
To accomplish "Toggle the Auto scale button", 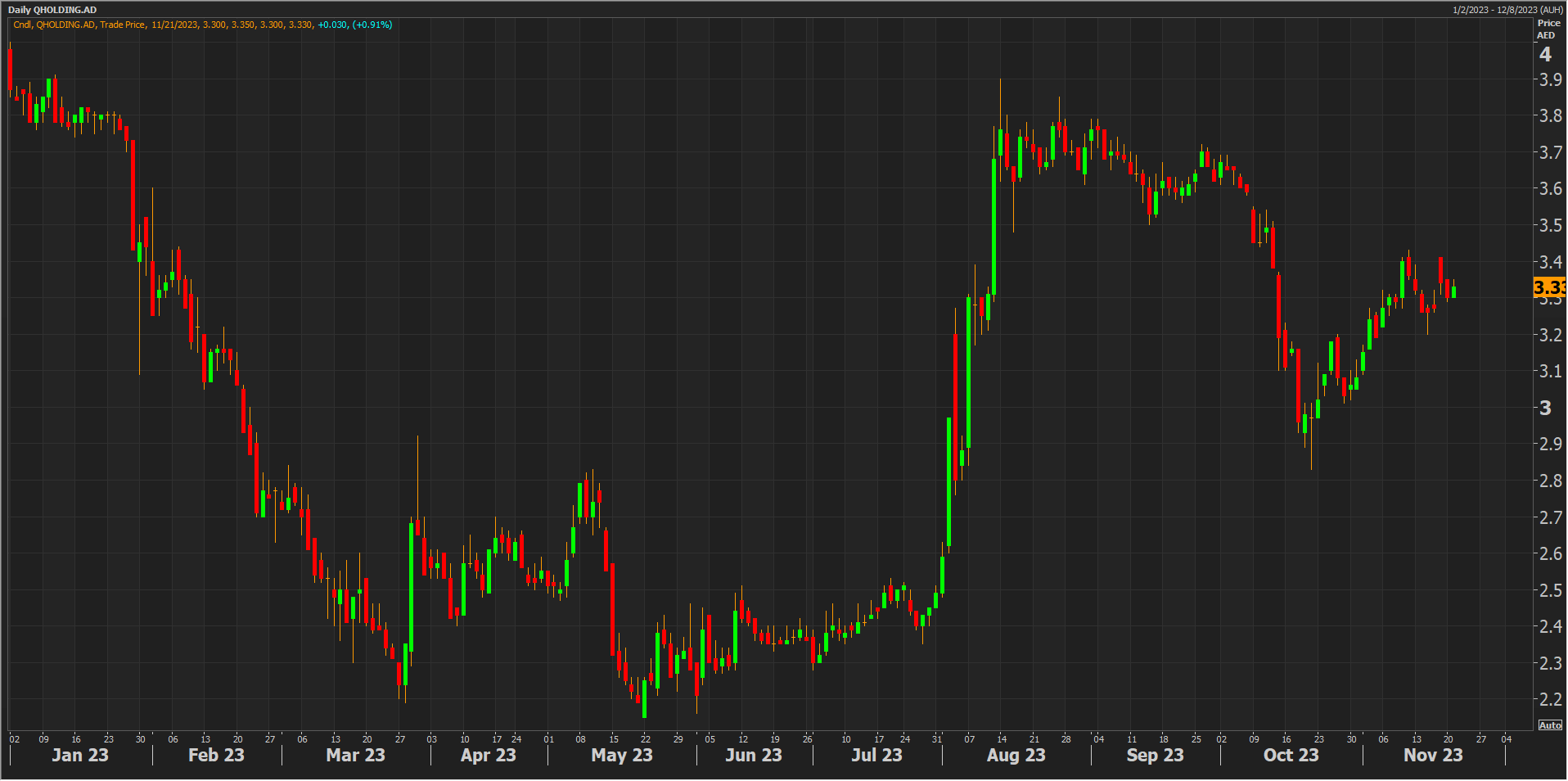I will (1550, 725).
